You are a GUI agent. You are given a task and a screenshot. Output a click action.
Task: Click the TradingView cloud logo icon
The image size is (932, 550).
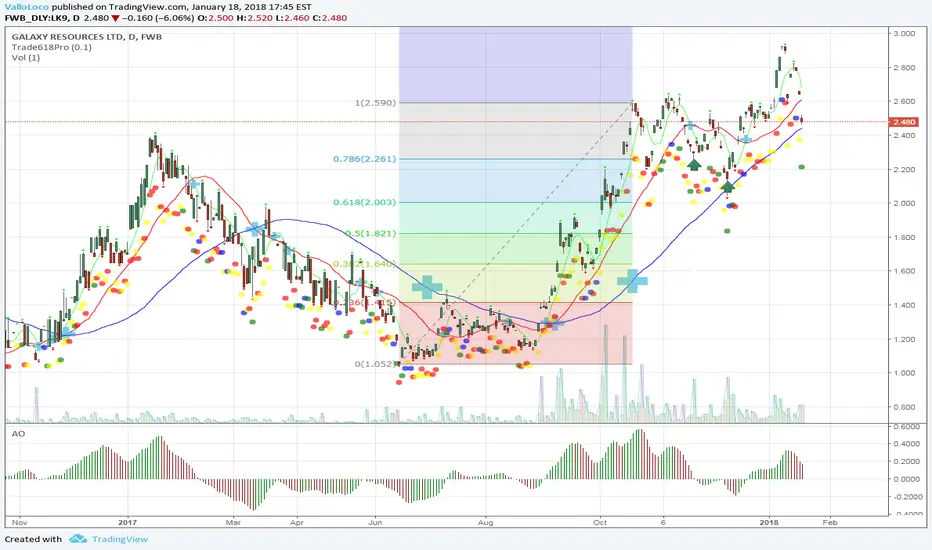(78, 539)
